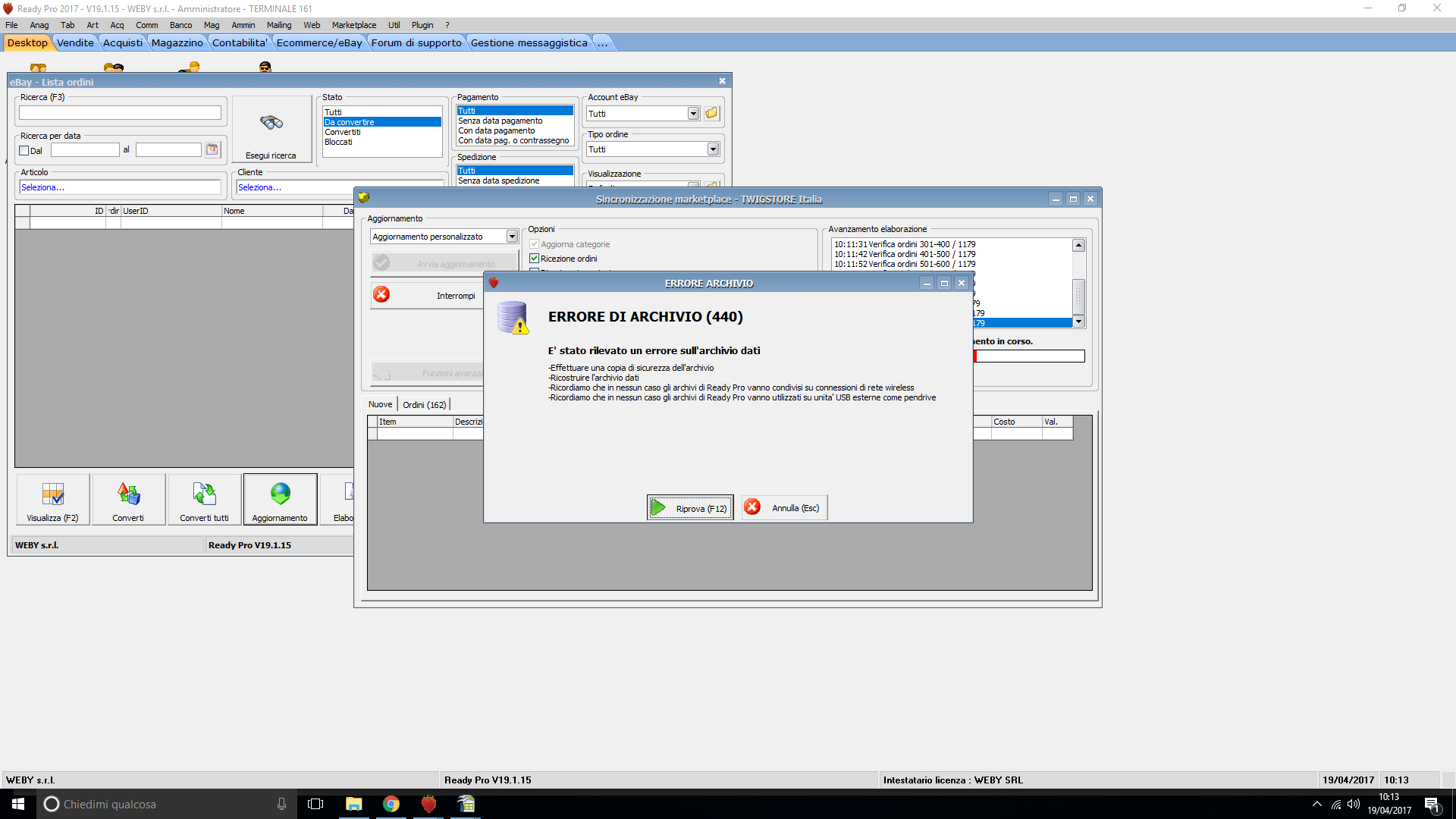Open Chrome from the Windows taskbar

click(x=391, y=805)
